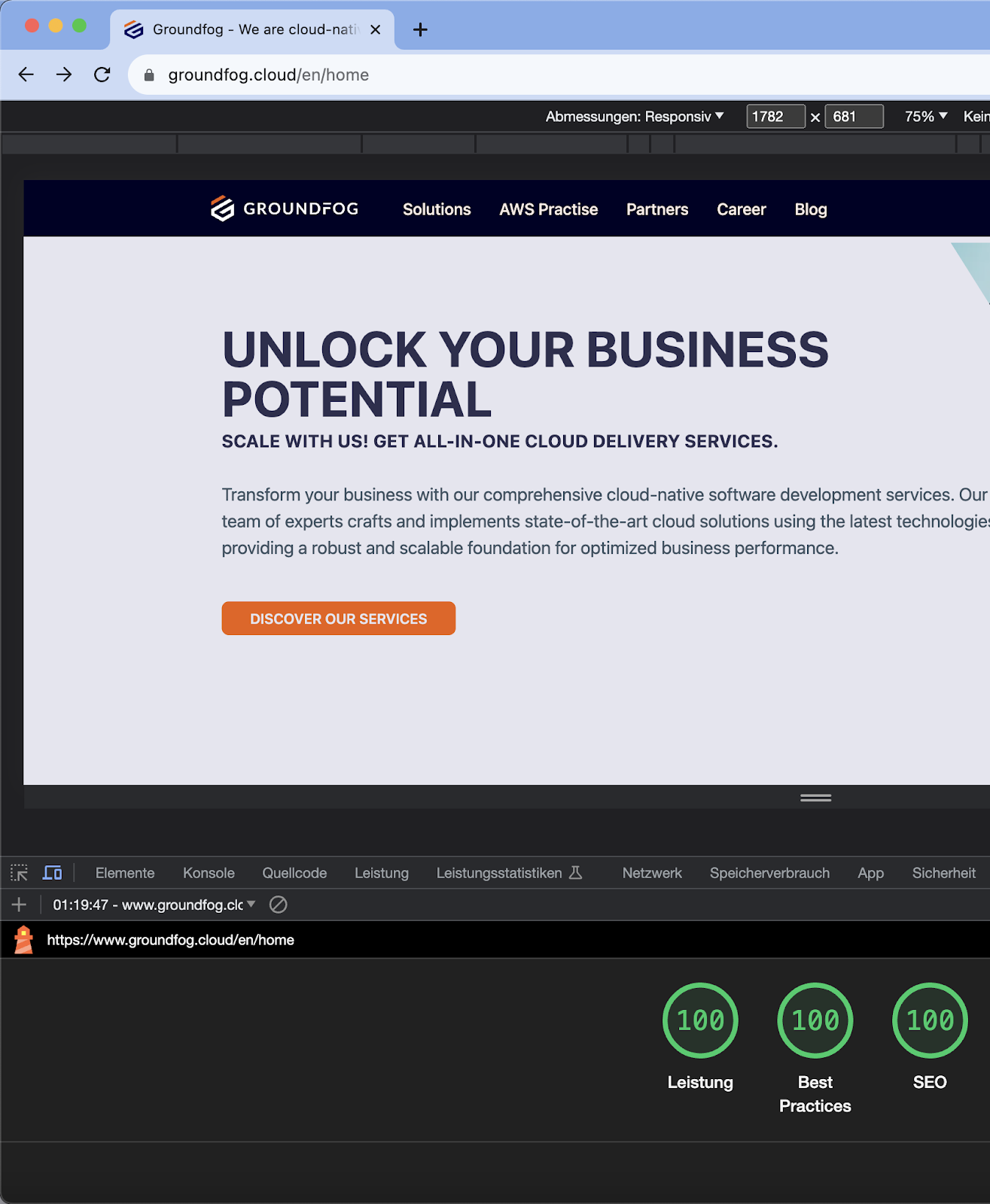Click the dimension swap icon between width and height

[815, 117]
